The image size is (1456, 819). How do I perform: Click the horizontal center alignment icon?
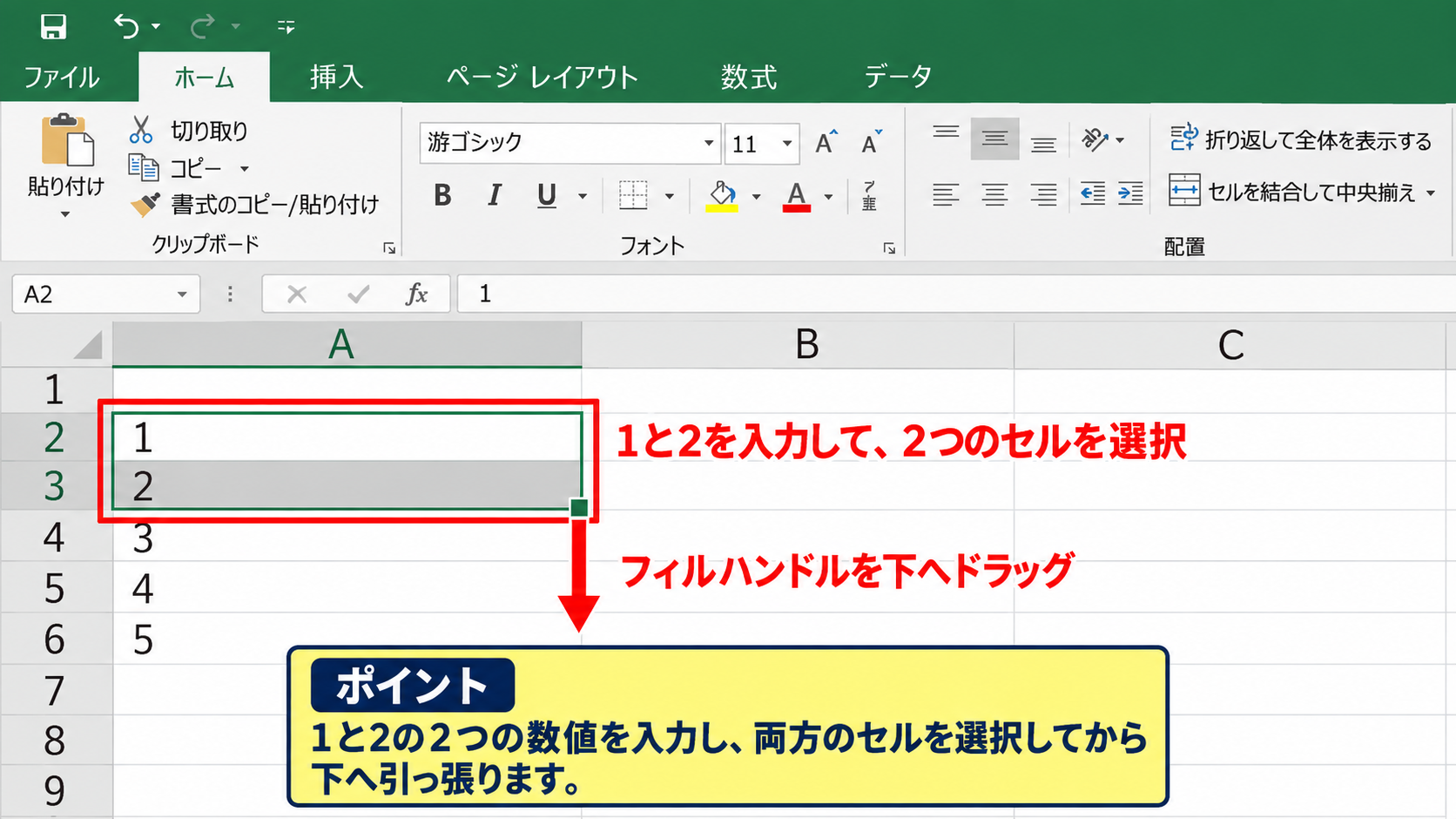[x=994, y=193]
